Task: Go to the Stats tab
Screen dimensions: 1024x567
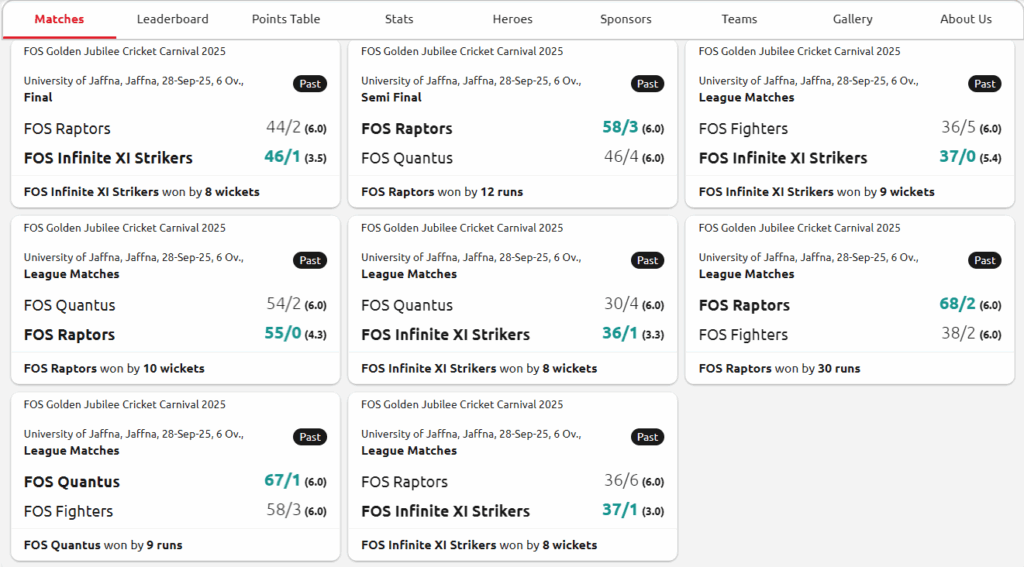Action: tap(399, 19)
